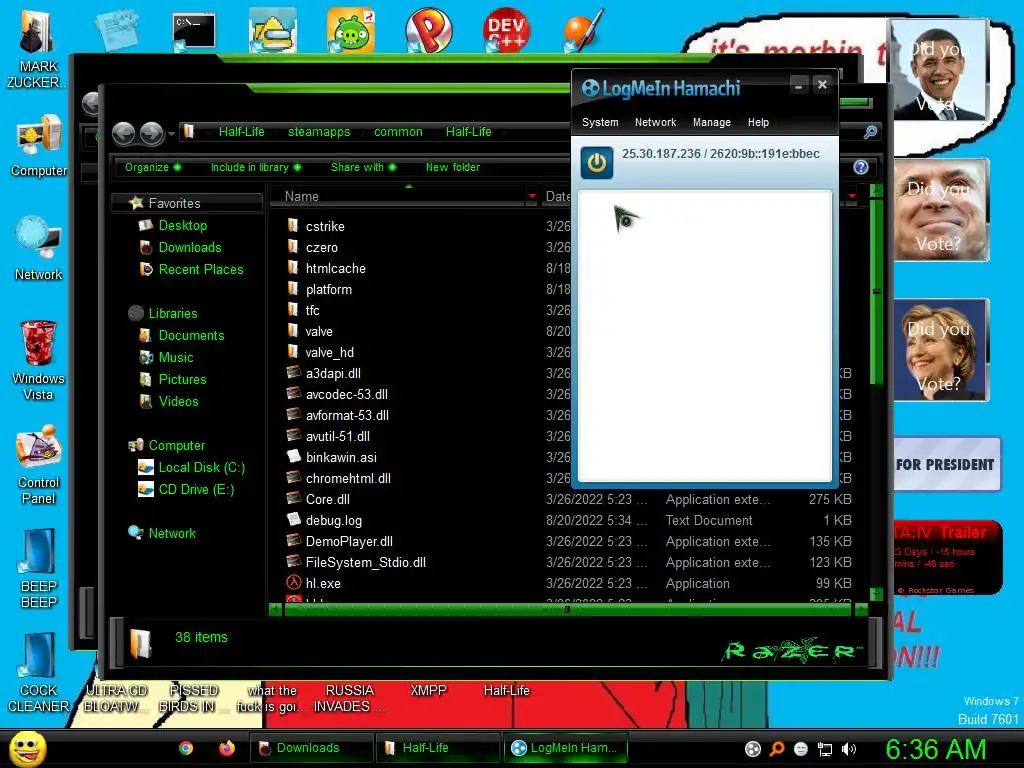Click the 6:36 AM taskbar clock
This screenshot has width=1024, height=768.
pos(935,749)
